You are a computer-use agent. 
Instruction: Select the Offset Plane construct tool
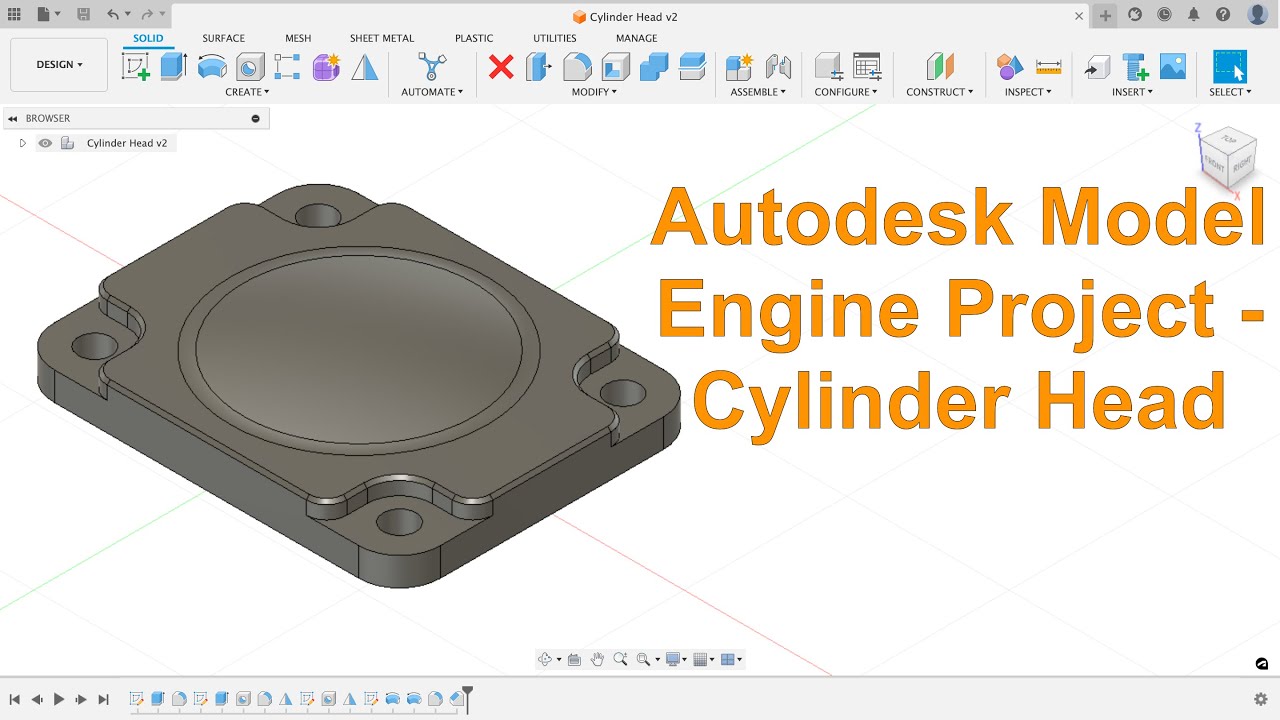(940, 67)
